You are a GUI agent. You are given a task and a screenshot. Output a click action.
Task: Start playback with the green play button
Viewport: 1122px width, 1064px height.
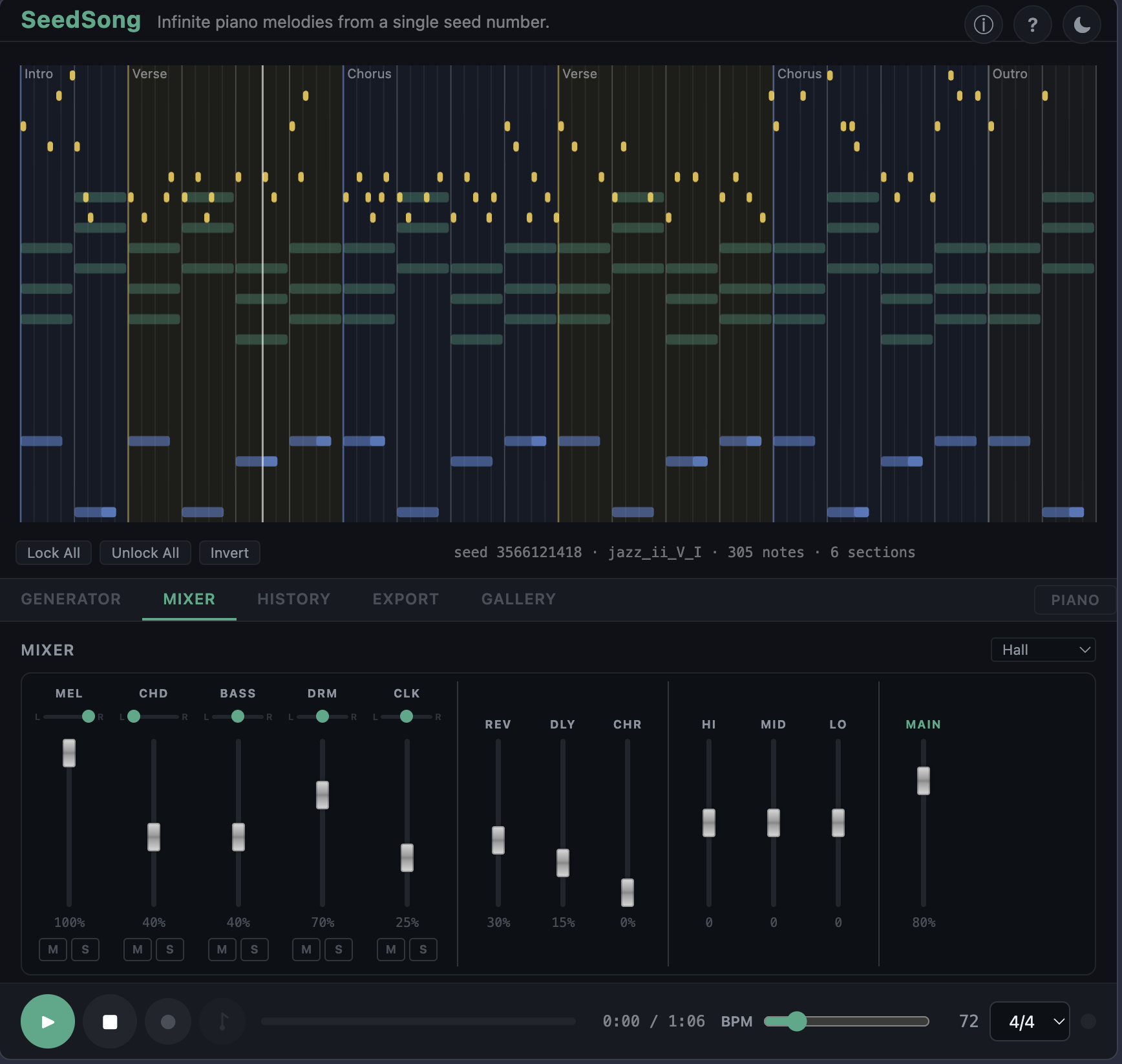48,1021
